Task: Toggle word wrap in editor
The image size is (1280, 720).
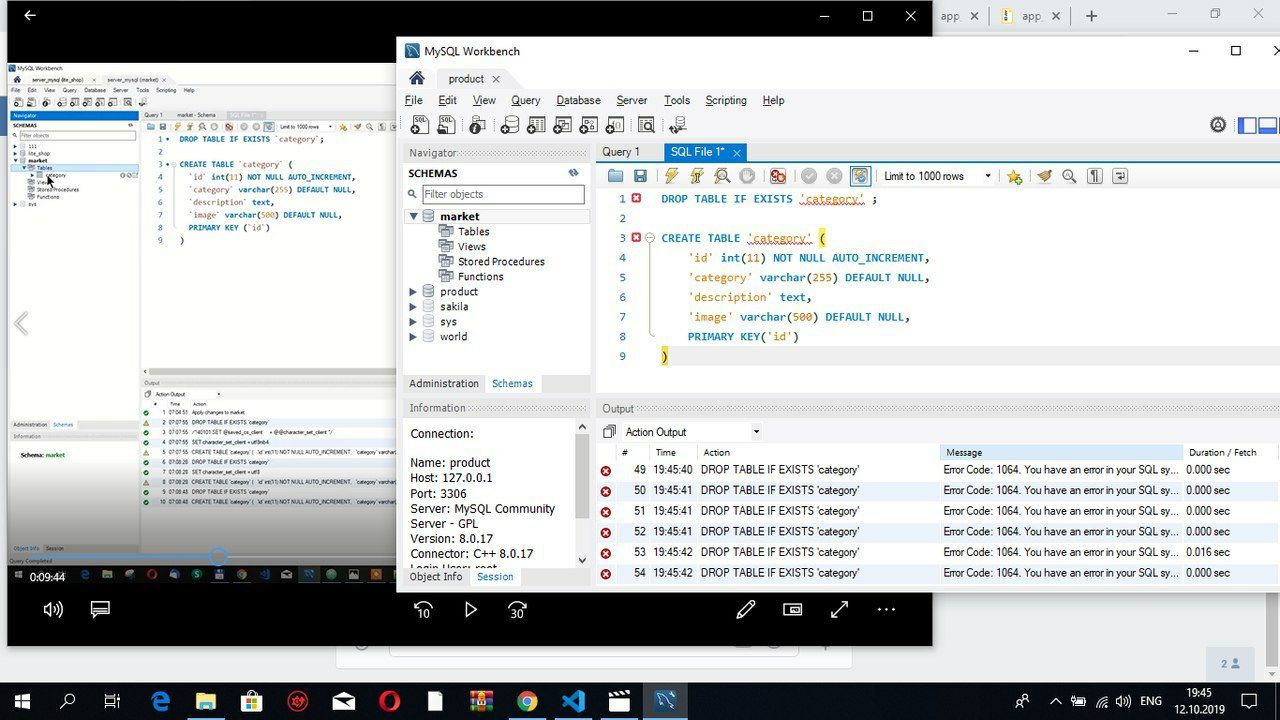Action: tap(1120, 176)
